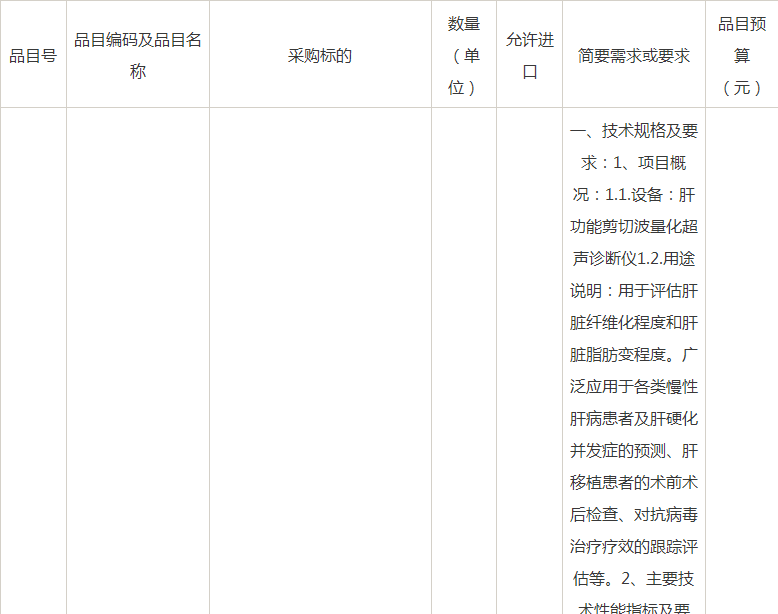Click the 品目号 column header

point(33,56)
